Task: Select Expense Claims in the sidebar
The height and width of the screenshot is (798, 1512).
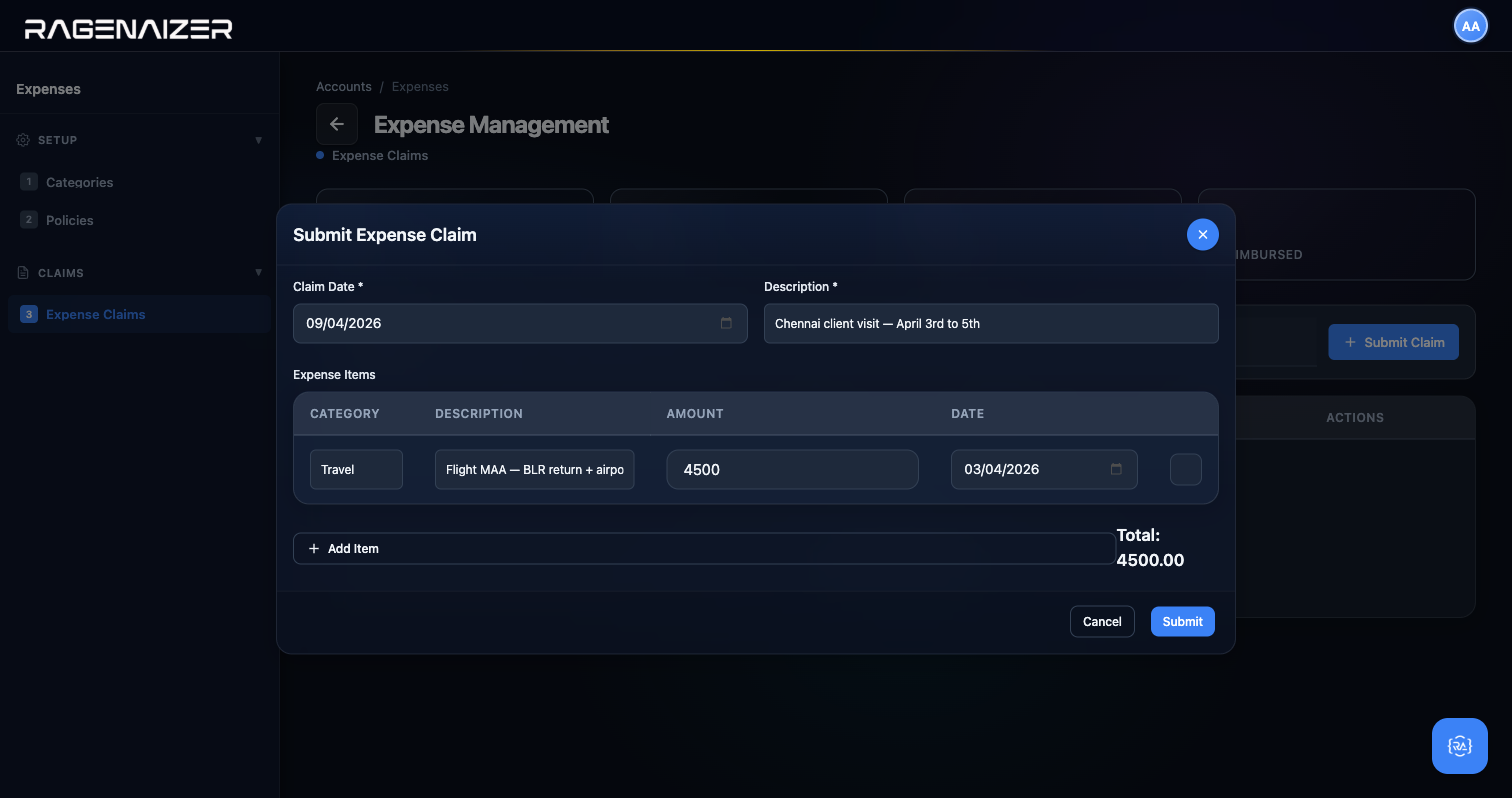Action: click(139, 314)
